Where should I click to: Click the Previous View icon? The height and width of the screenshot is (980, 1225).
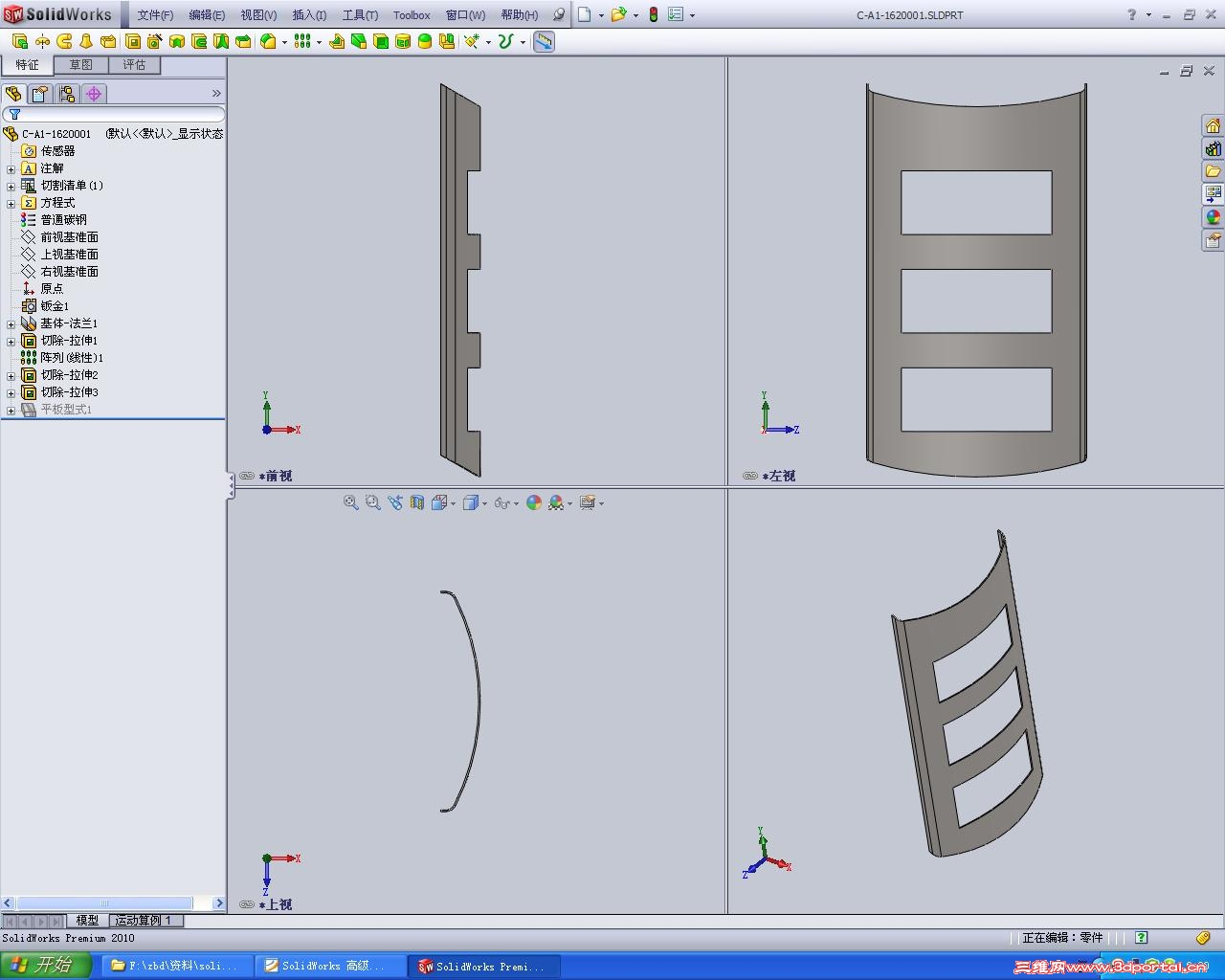point(395,502)
